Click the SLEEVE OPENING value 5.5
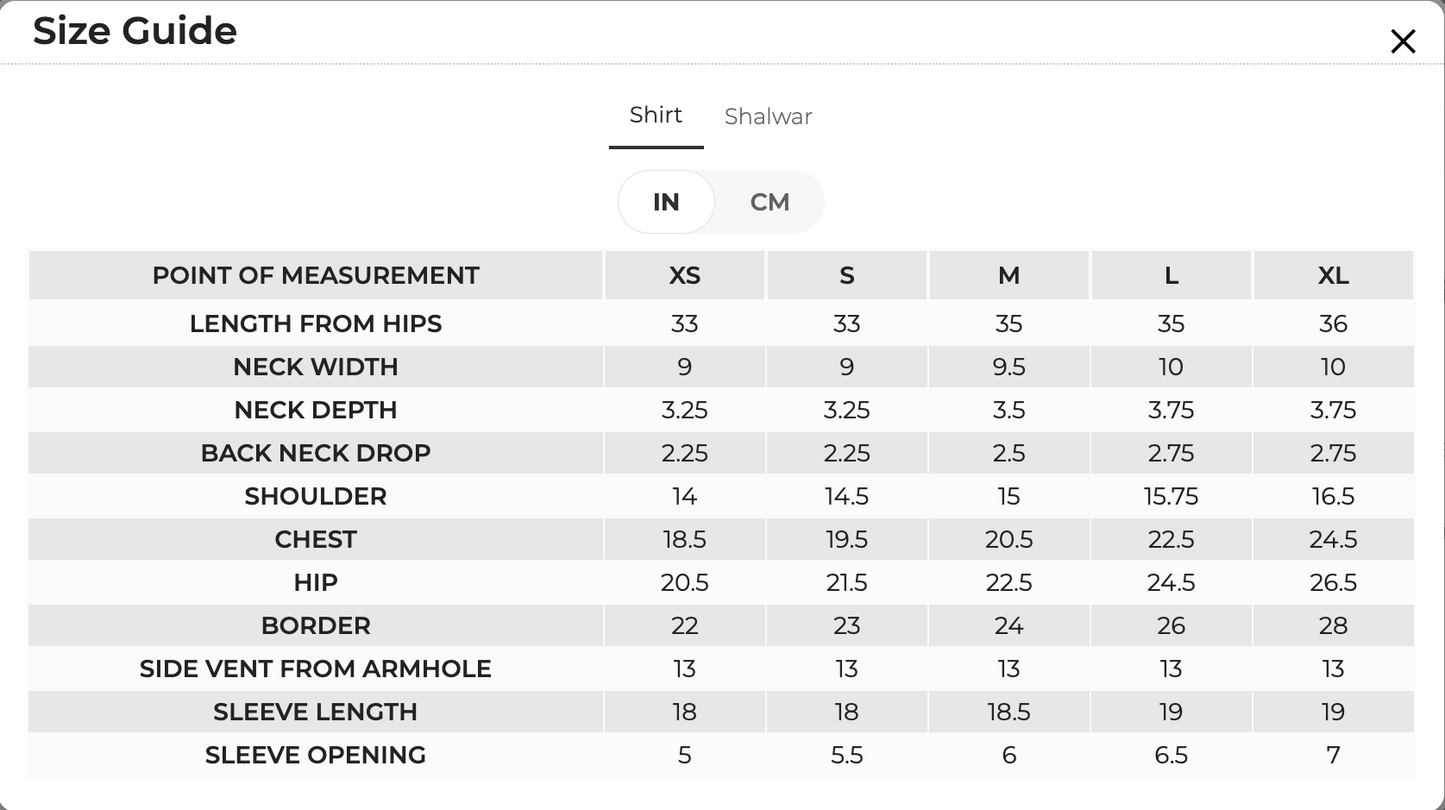Viewport: 1445px width, 810px height. coord(847,755)
